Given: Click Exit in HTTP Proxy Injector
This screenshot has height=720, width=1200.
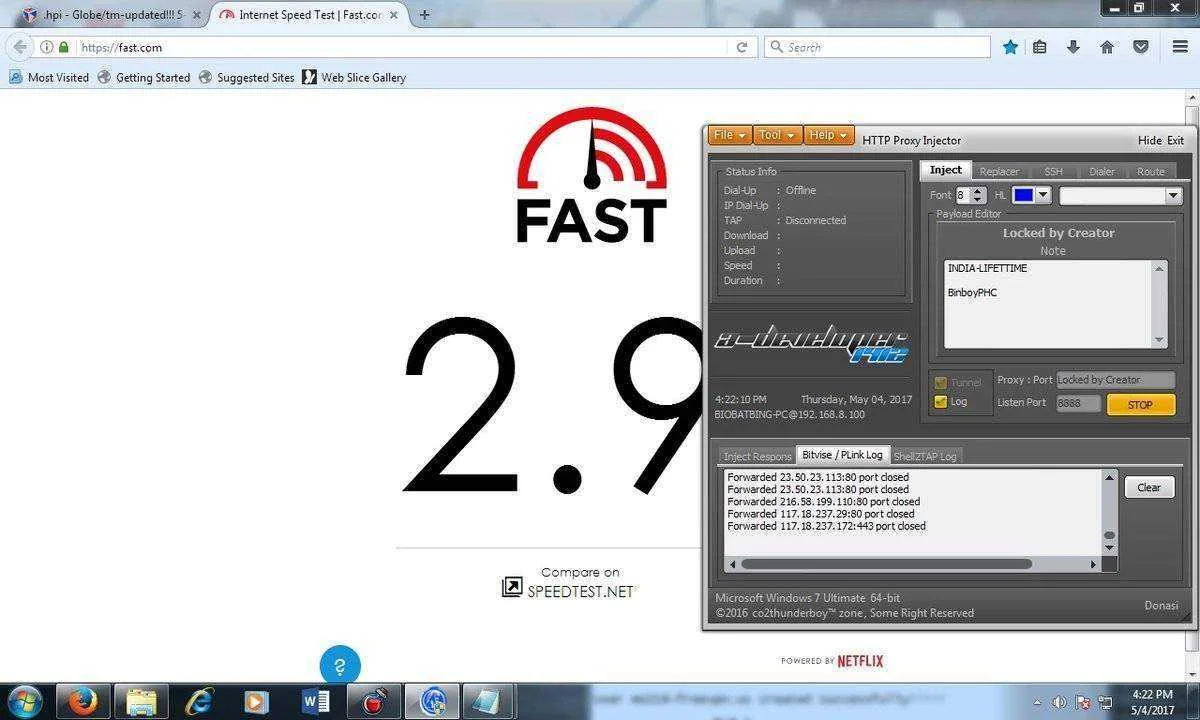Looking at the screenshot, I should tap(1175, 140).
